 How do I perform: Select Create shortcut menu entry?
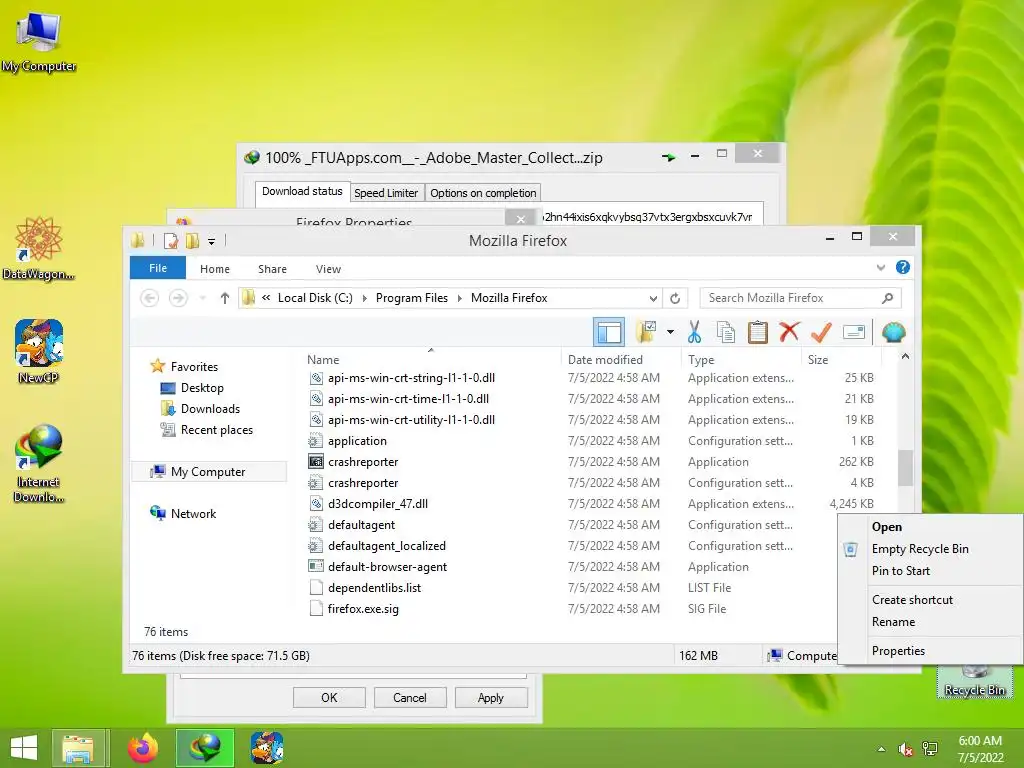(x=912, y=600)
